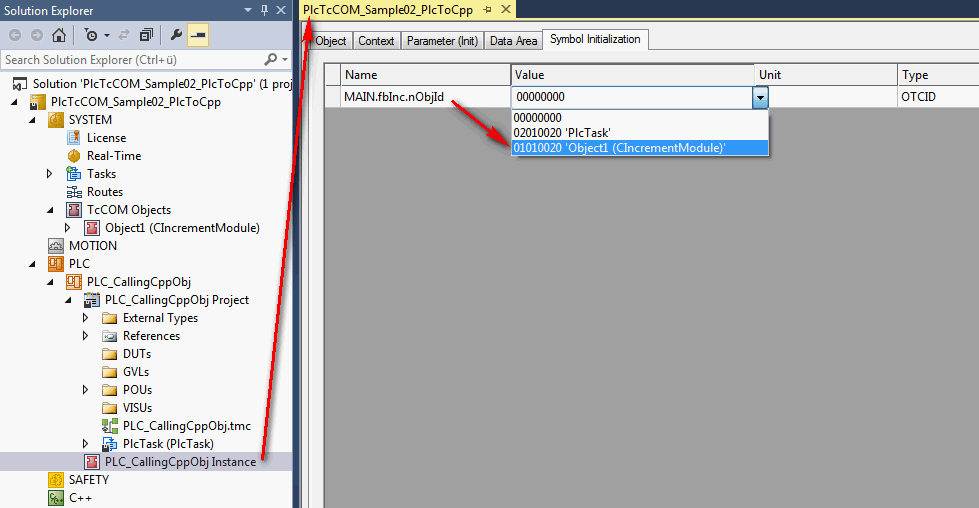Click the Value field showing 00000000
The height and width of the screenshot is (508, 979).
pyautogui.click(x=632, y=97)
